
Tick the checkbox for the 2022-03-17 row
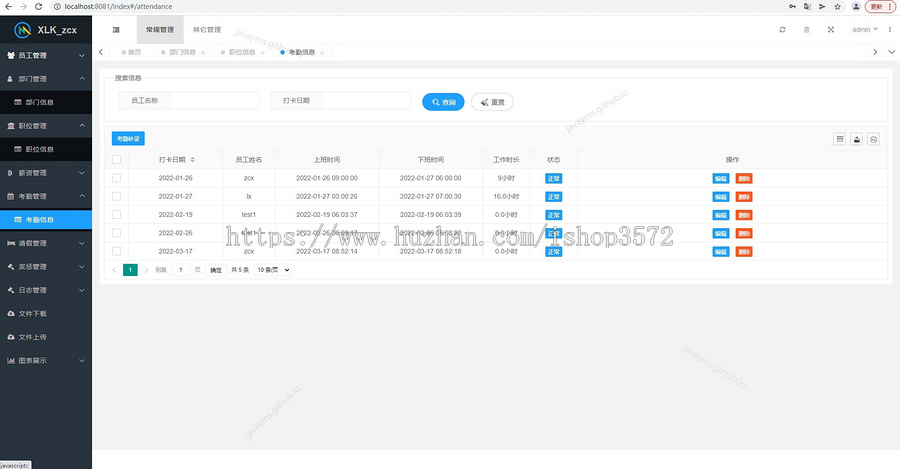tap(117, 251)
